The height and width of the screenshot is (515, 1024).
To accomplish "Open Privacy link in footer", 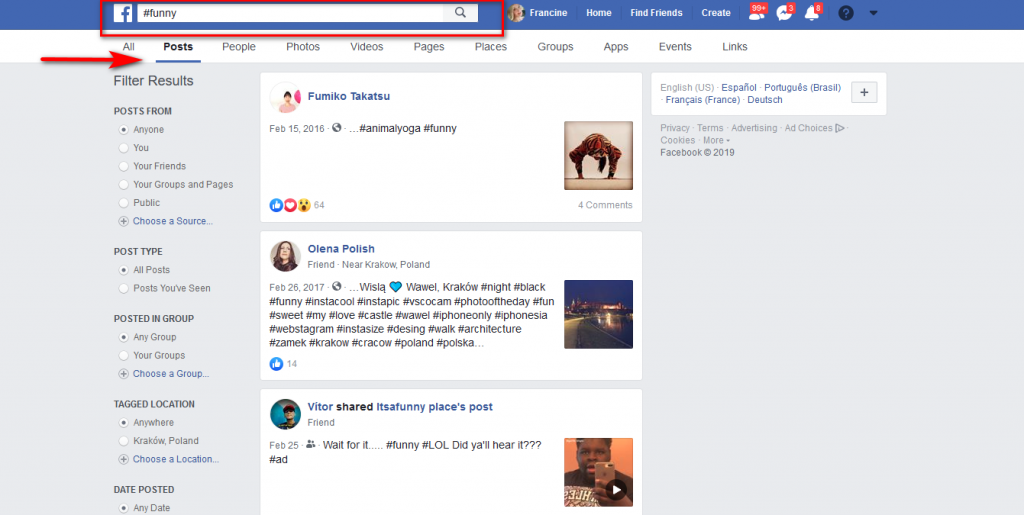I will pyautogui.click(x=675, y=128).
